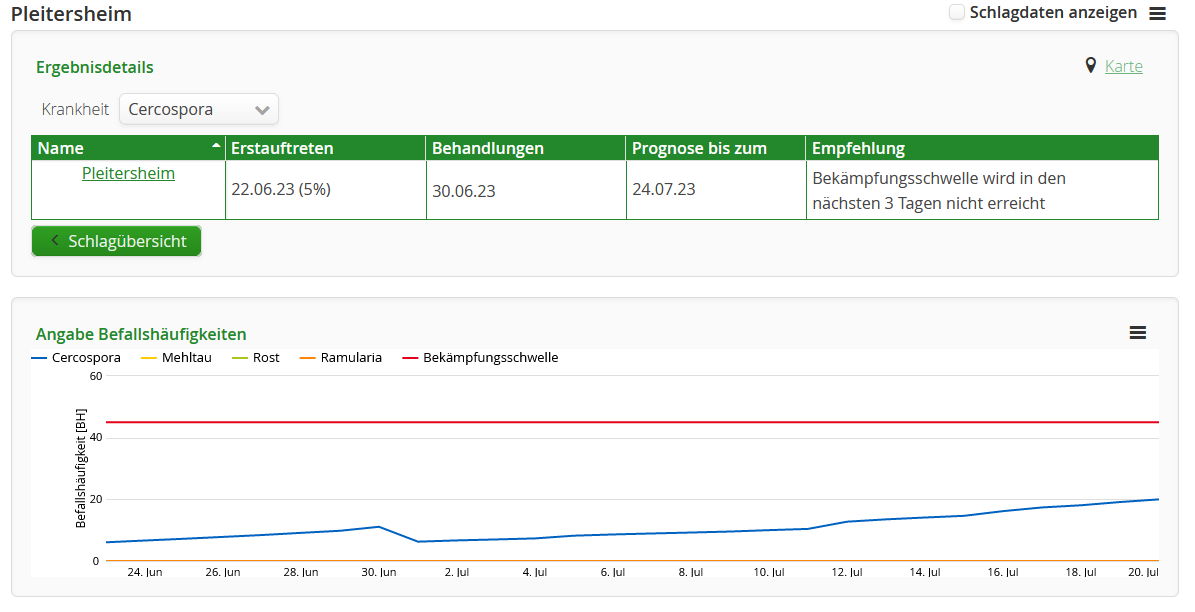Click the map pin icon beside Karte
The width and height of the screenshot is (1195, 612).
(x=1090, y=65)
